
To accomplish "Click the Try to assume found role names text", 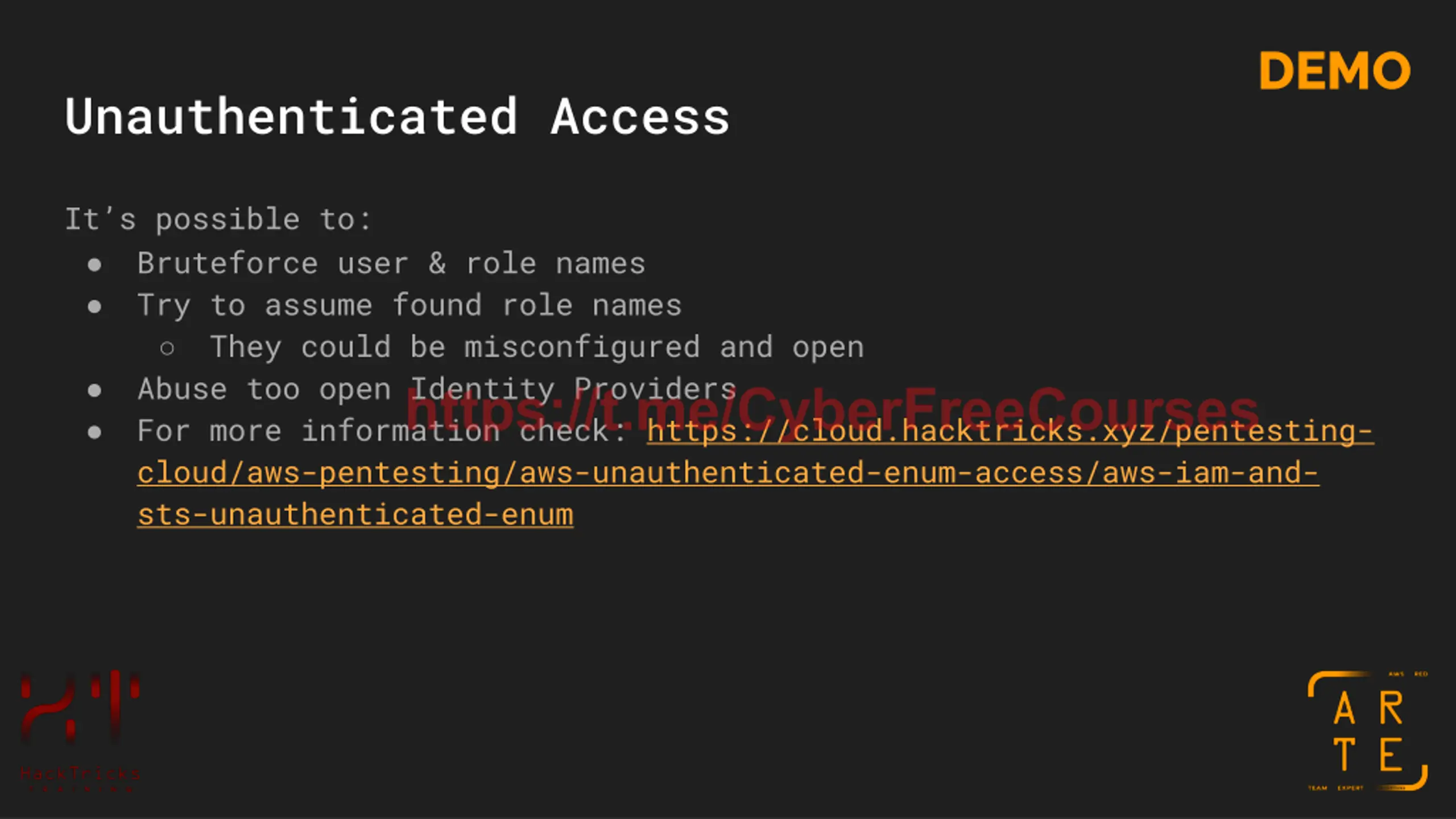I will coord(409,306).
